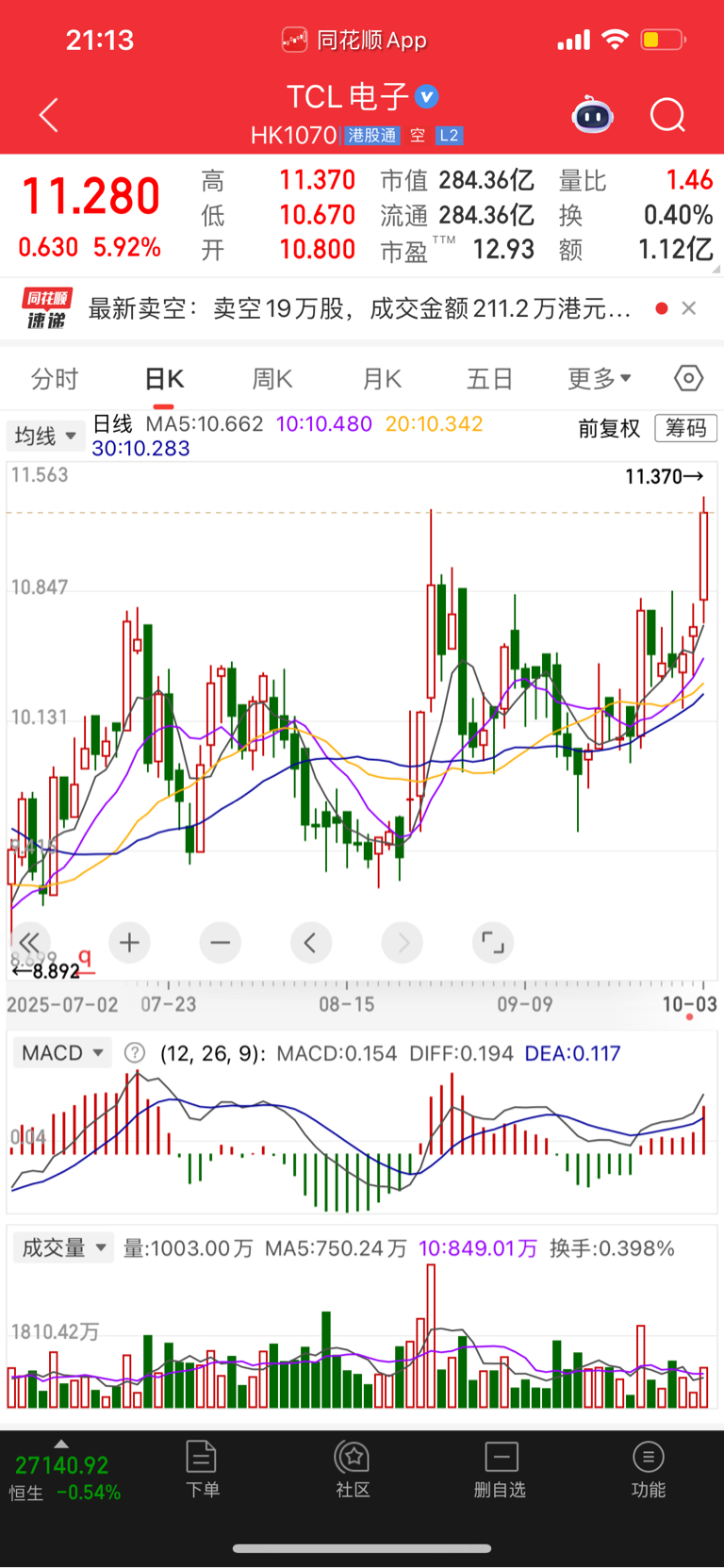Viewport: 724px width, 1568px height.
Task: Switch to 分时 tab
Action: 55,378
